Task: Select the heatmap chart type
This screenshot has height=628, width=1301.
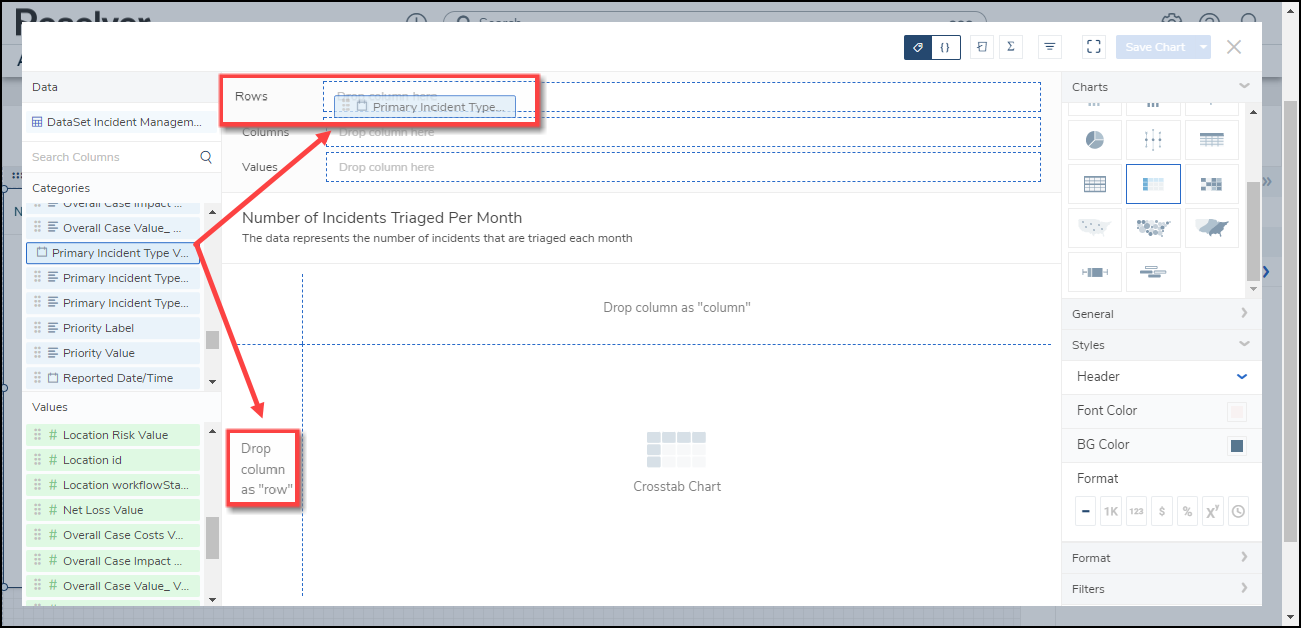Action: (1211, 184)
